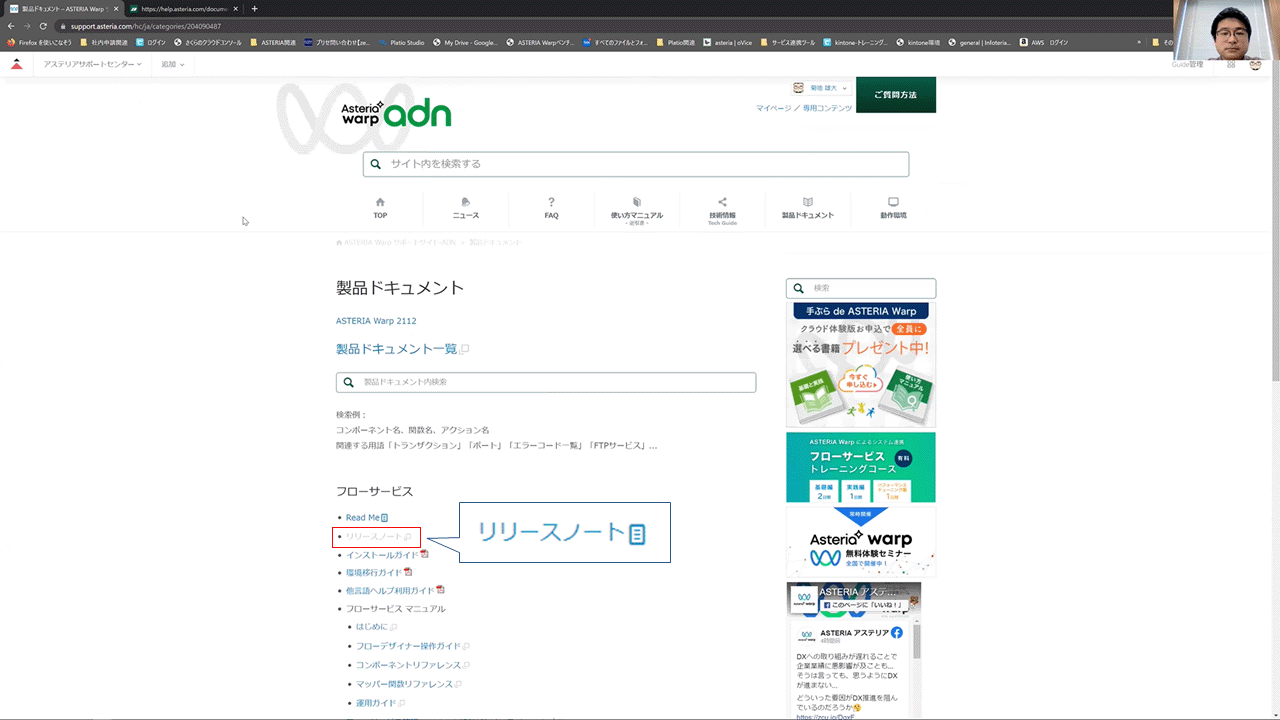Open 製品ドキュメント navigation item

808,208
